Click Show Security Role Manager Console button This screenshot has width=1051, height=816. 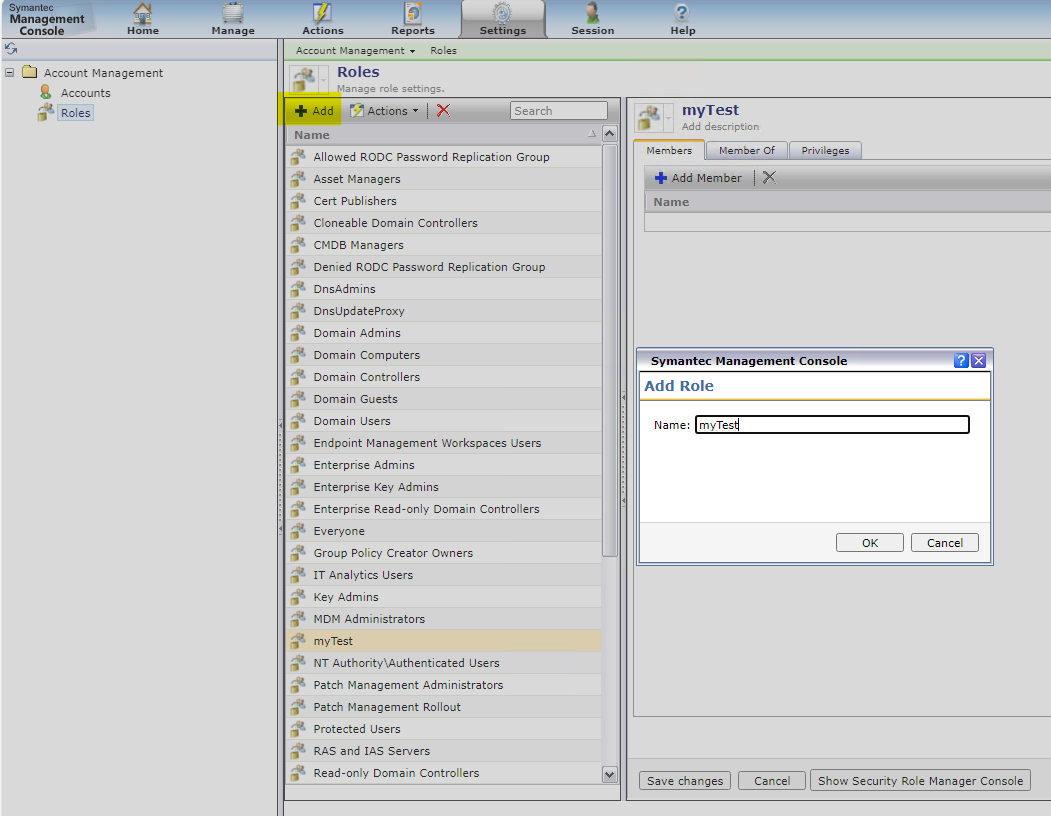[x=920, y=781]
